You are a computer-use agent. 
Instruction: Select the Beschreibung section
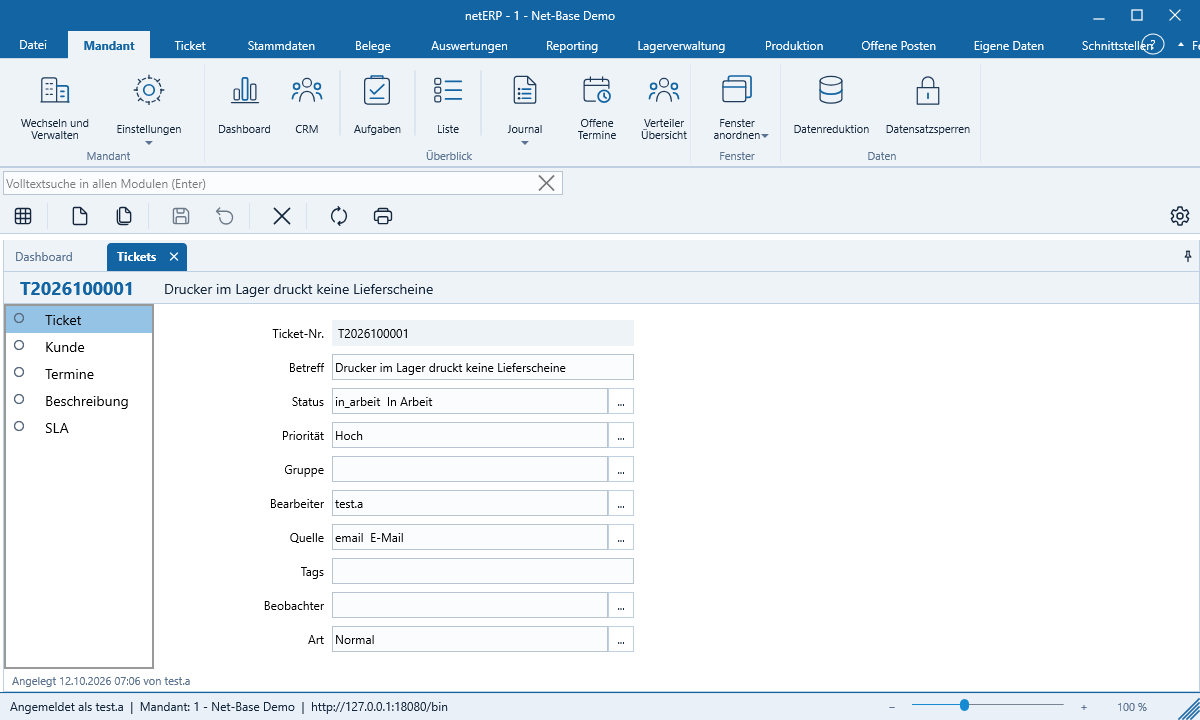point(79,401)
